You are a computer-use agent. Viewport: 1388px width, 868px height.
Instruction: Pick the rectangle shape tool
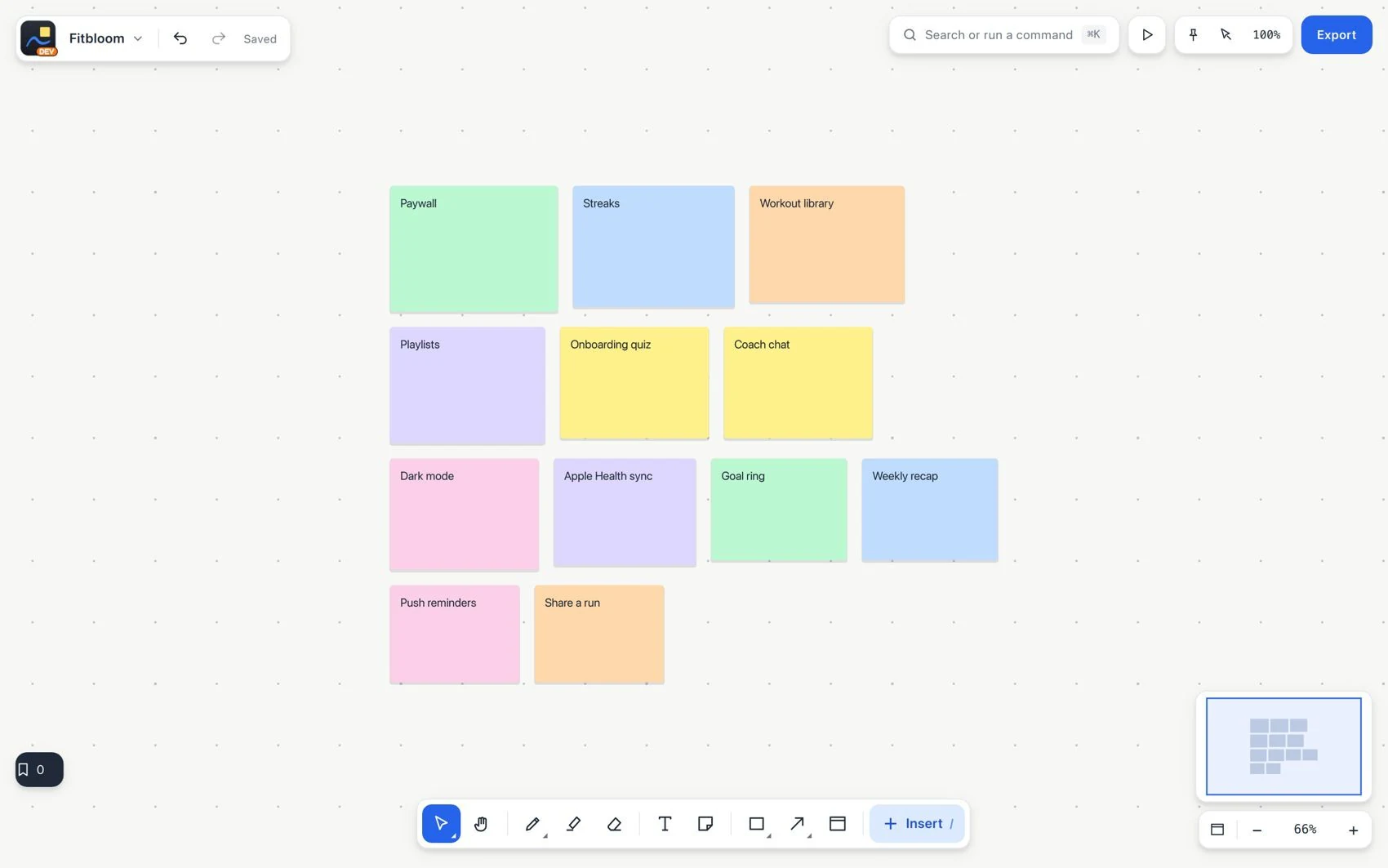(x=757, y=823)
